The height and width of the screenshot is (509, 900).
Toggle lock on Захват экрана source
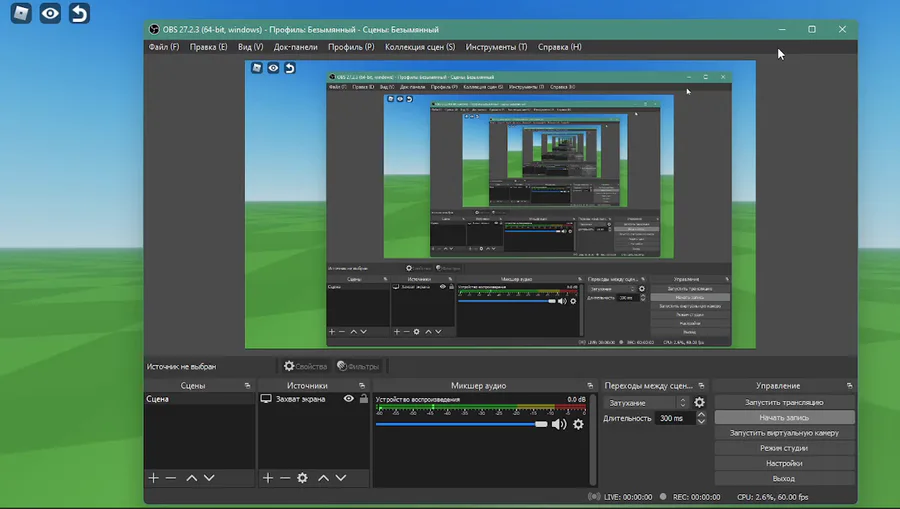(x=363, y=398)
